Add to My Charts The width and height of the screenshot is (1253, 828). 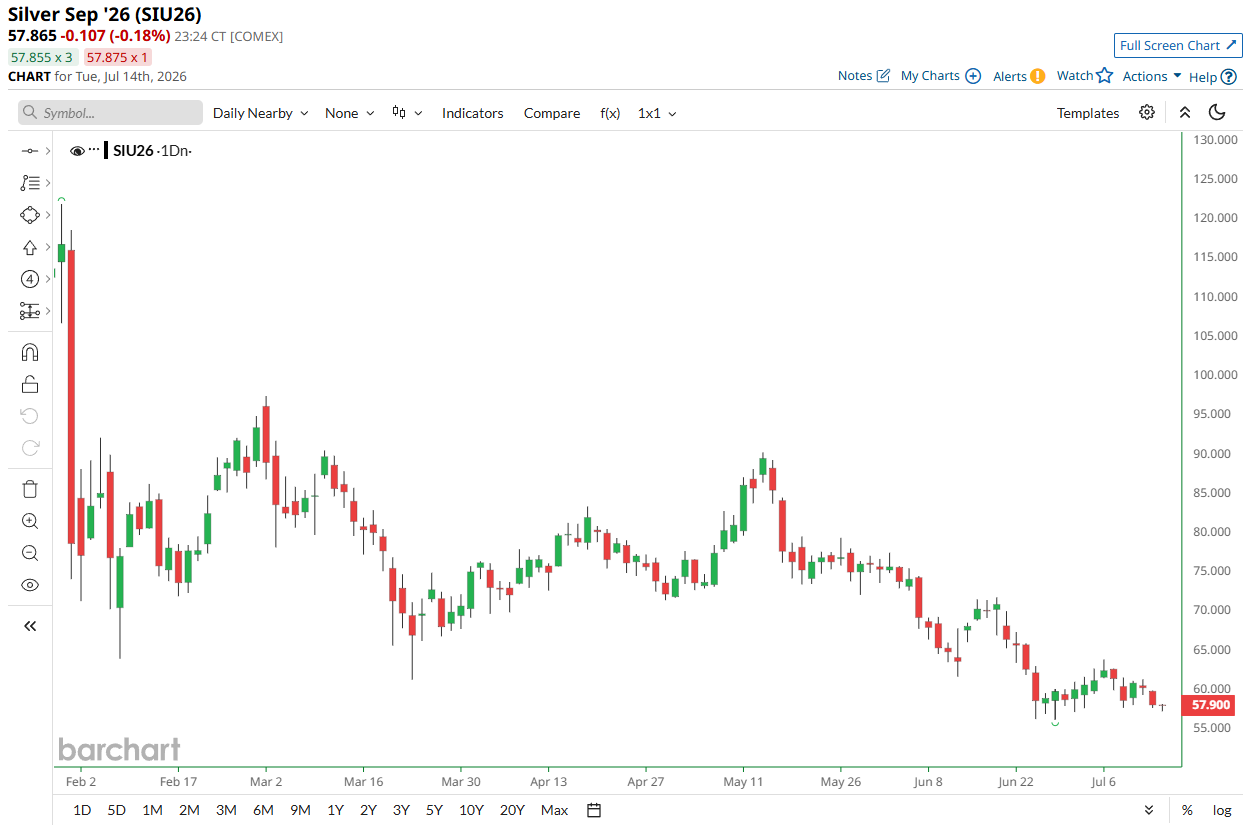coord(941,76)
